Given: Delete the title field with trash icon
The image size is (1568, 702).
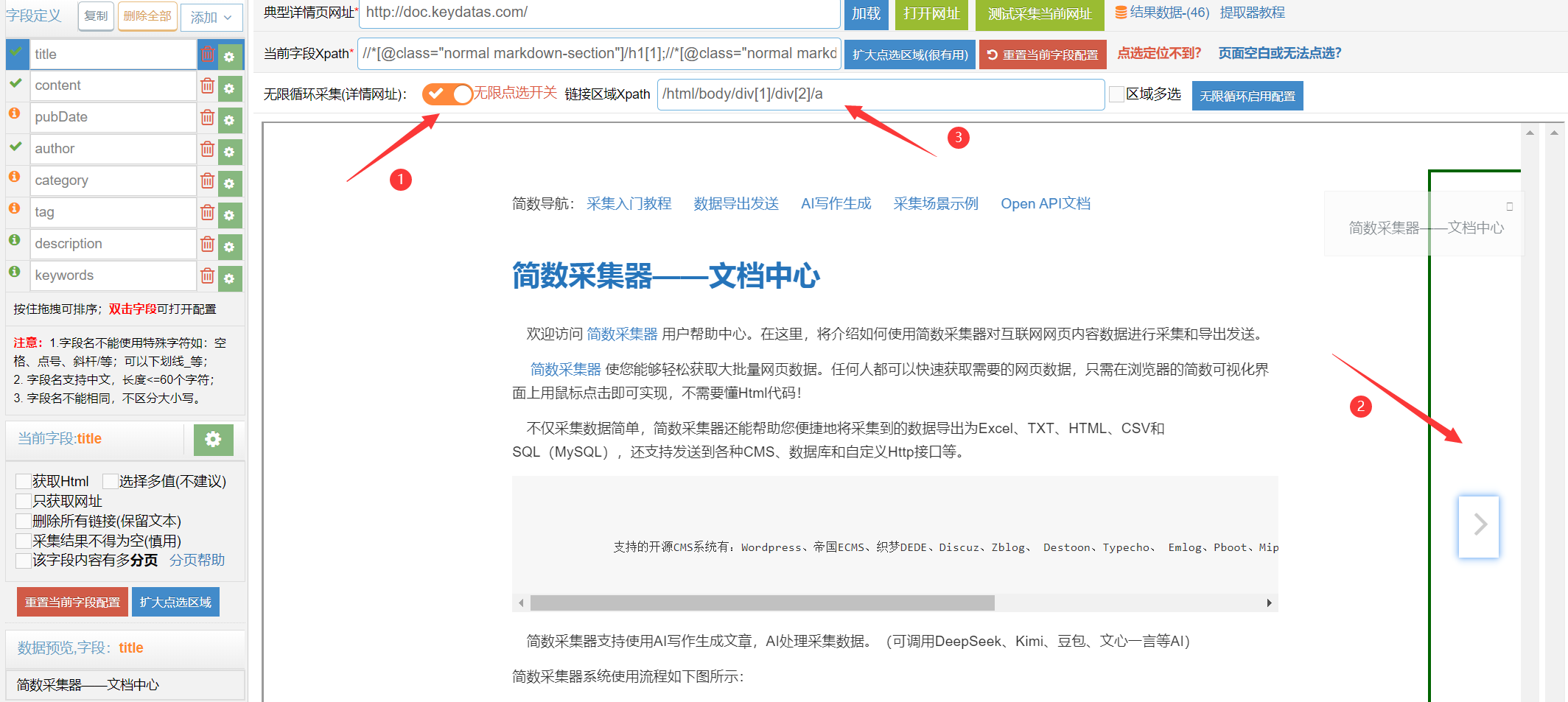Looking at the screenshot, I should [208, 55].
